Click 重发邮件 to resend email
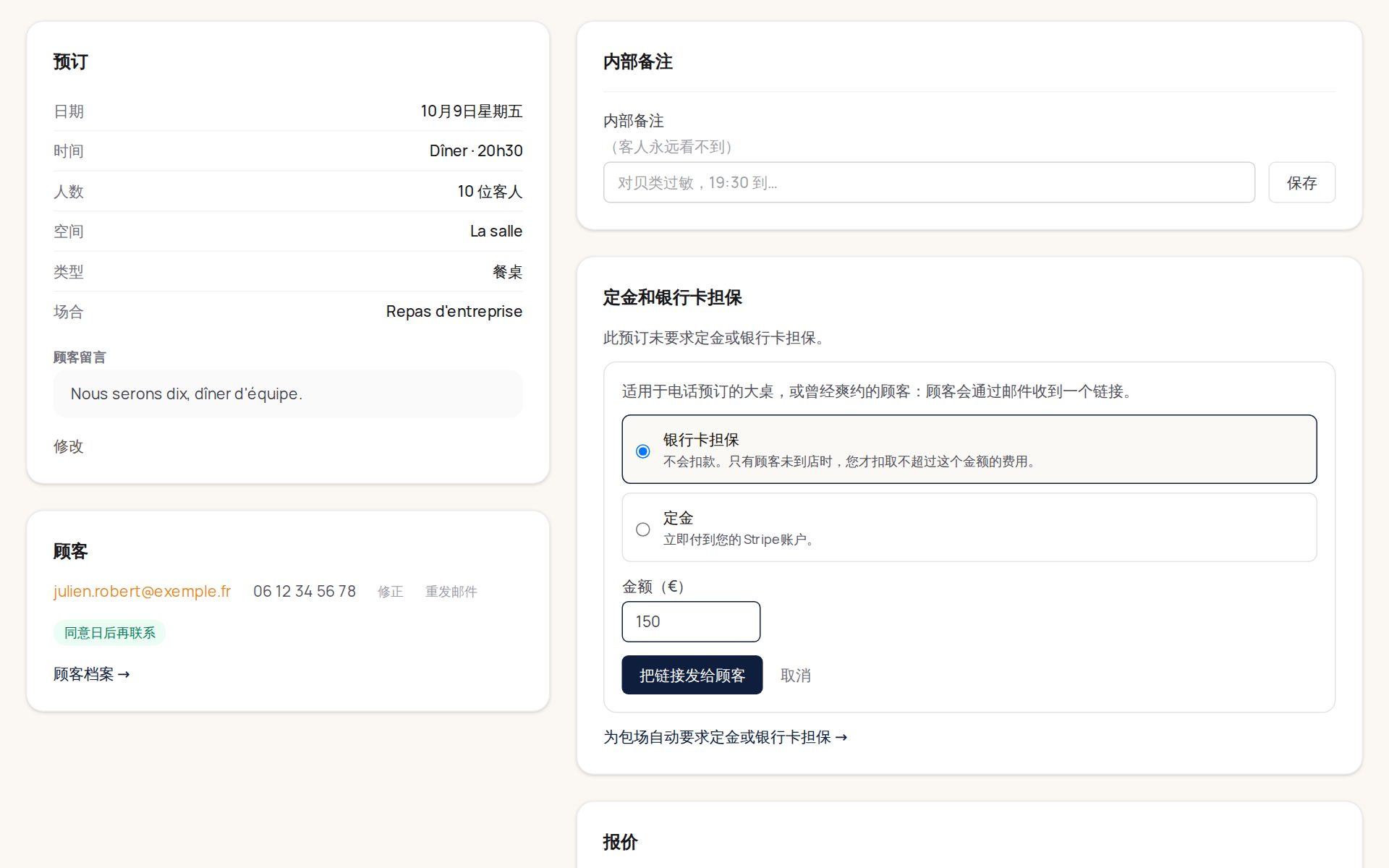The image size is (1389, 868). click(451, 592)
